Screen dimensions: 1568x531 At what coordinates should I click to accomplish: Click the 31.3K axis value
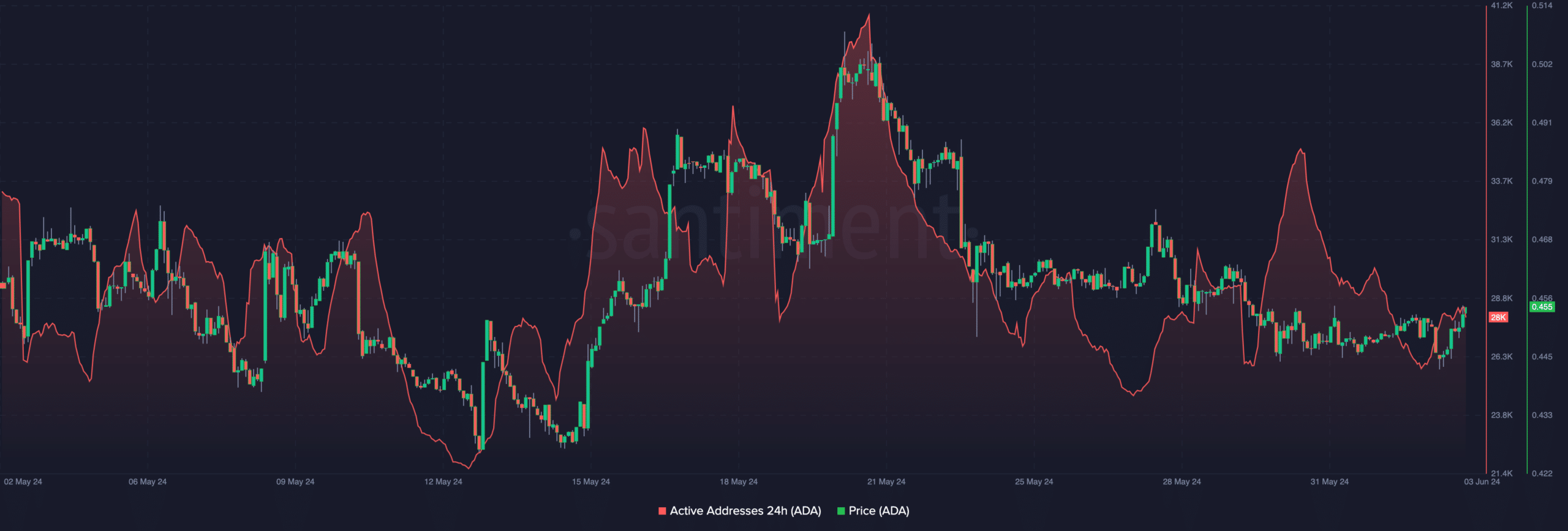click(1502, 239)
